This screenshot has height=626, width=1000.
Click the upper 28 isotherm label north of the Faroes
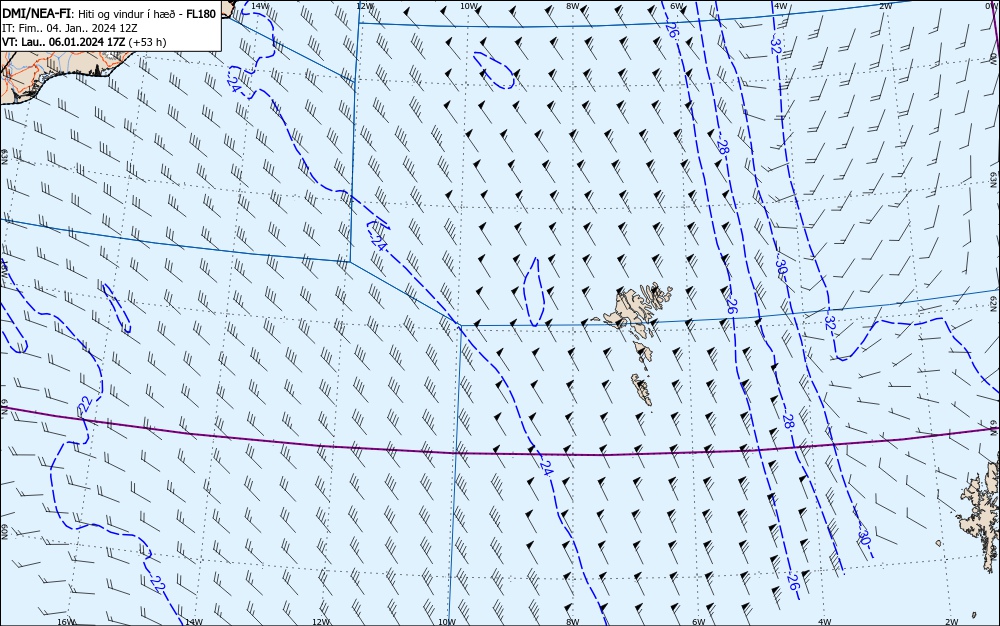[x=721, y=147]
